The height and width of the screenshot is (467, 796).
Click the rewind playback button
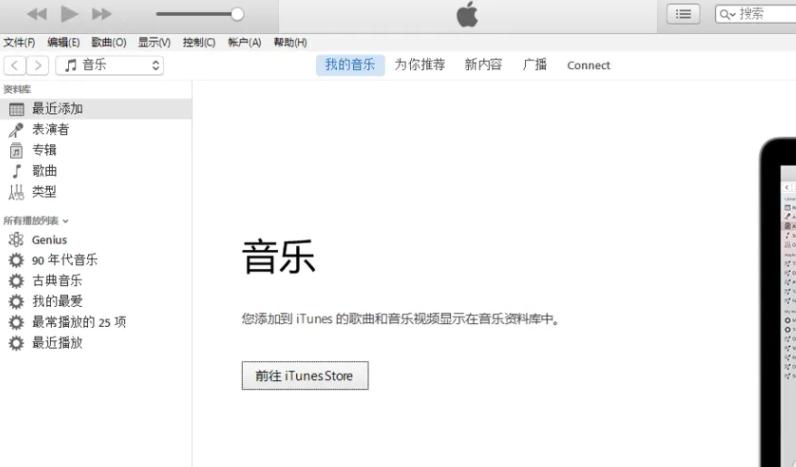pyautogui.click(x=37, y=14)
